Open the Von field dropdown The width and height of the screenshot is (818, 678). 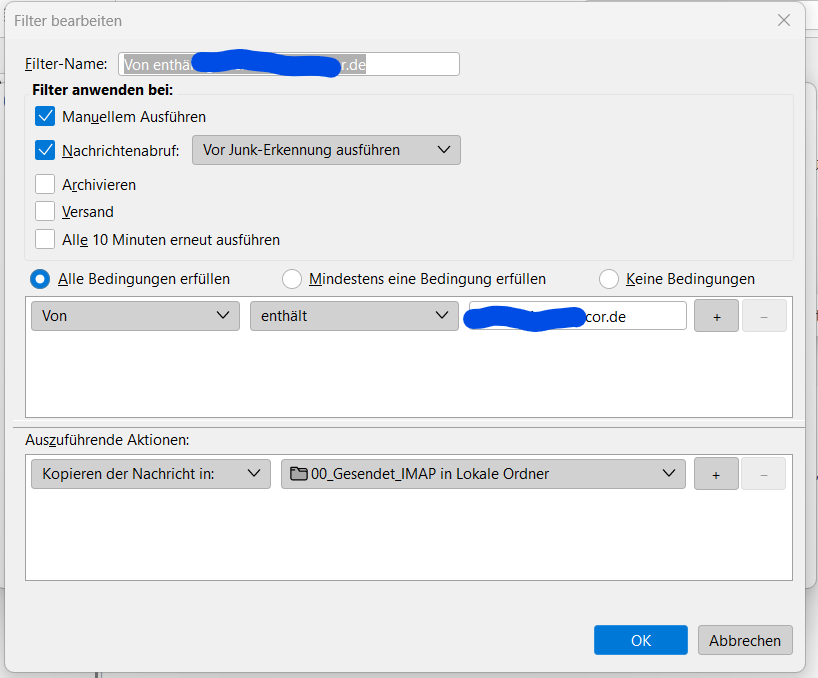135,316
